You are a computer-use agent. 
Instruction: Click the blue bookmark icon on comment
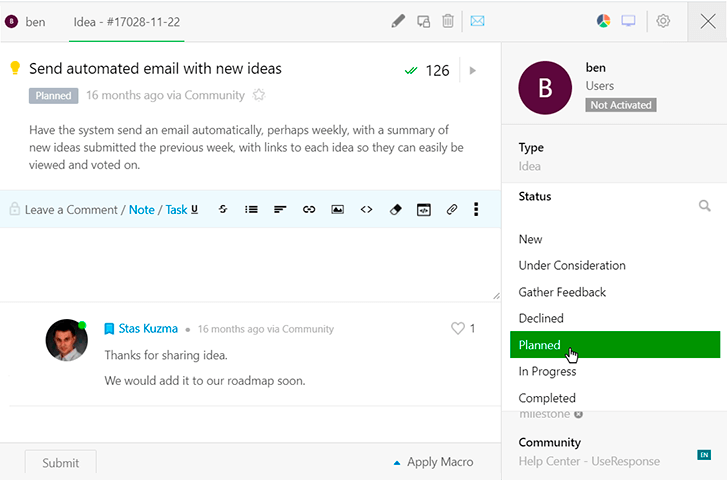[x=109, y=329]
